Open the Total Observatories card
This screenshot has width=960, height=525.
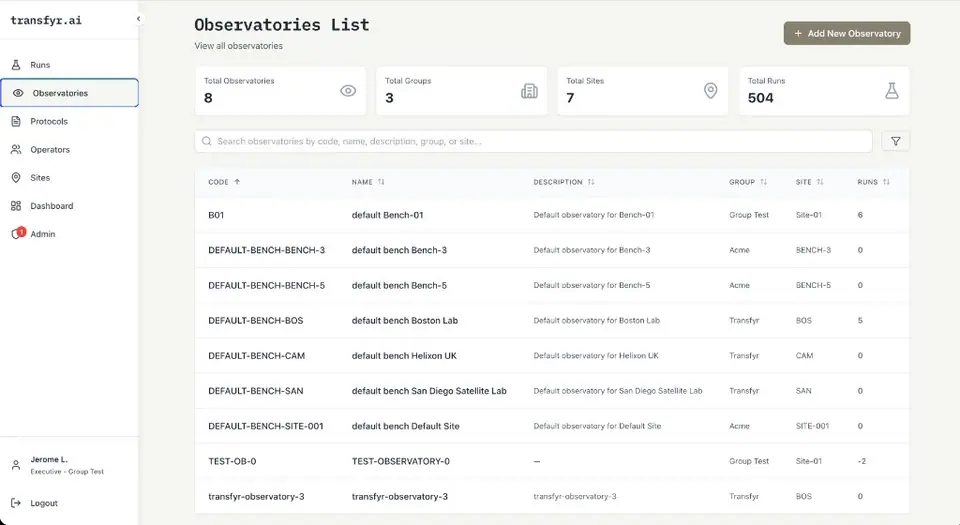coord(280,91)
